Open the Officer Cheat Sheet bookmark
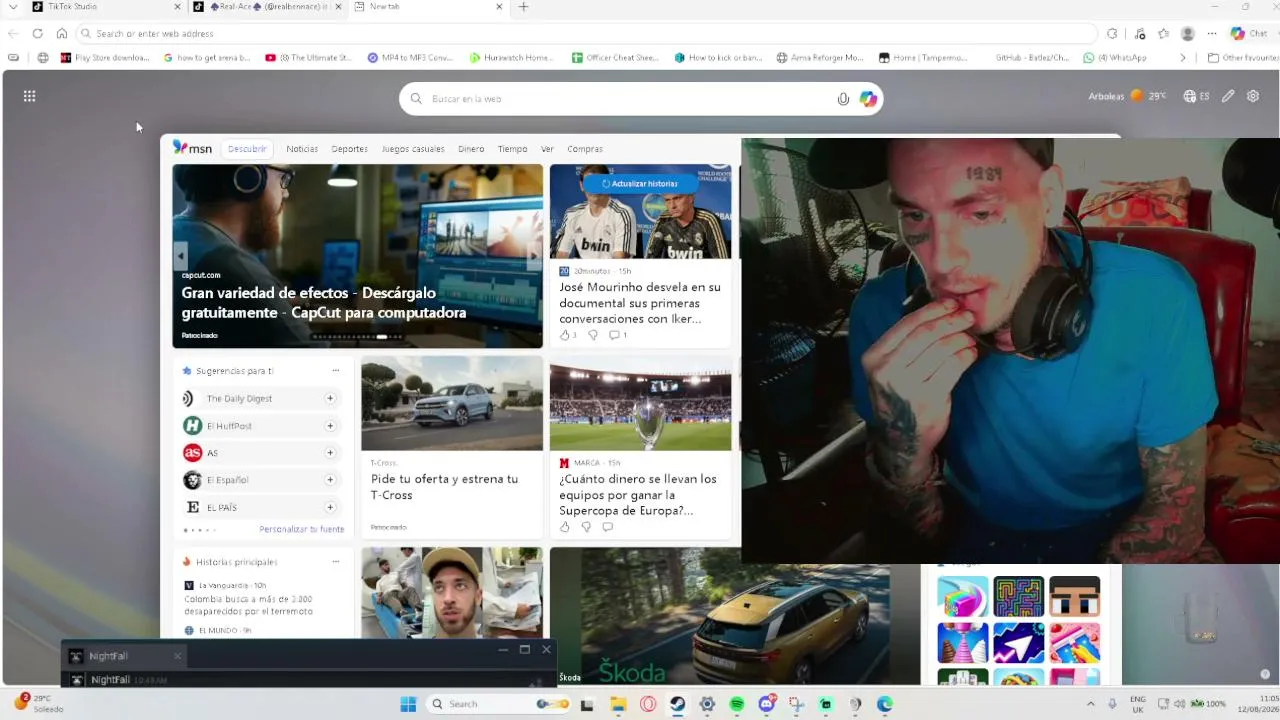Image resolution: width=1280 pixels, height=720 pixels. point(615,58)
